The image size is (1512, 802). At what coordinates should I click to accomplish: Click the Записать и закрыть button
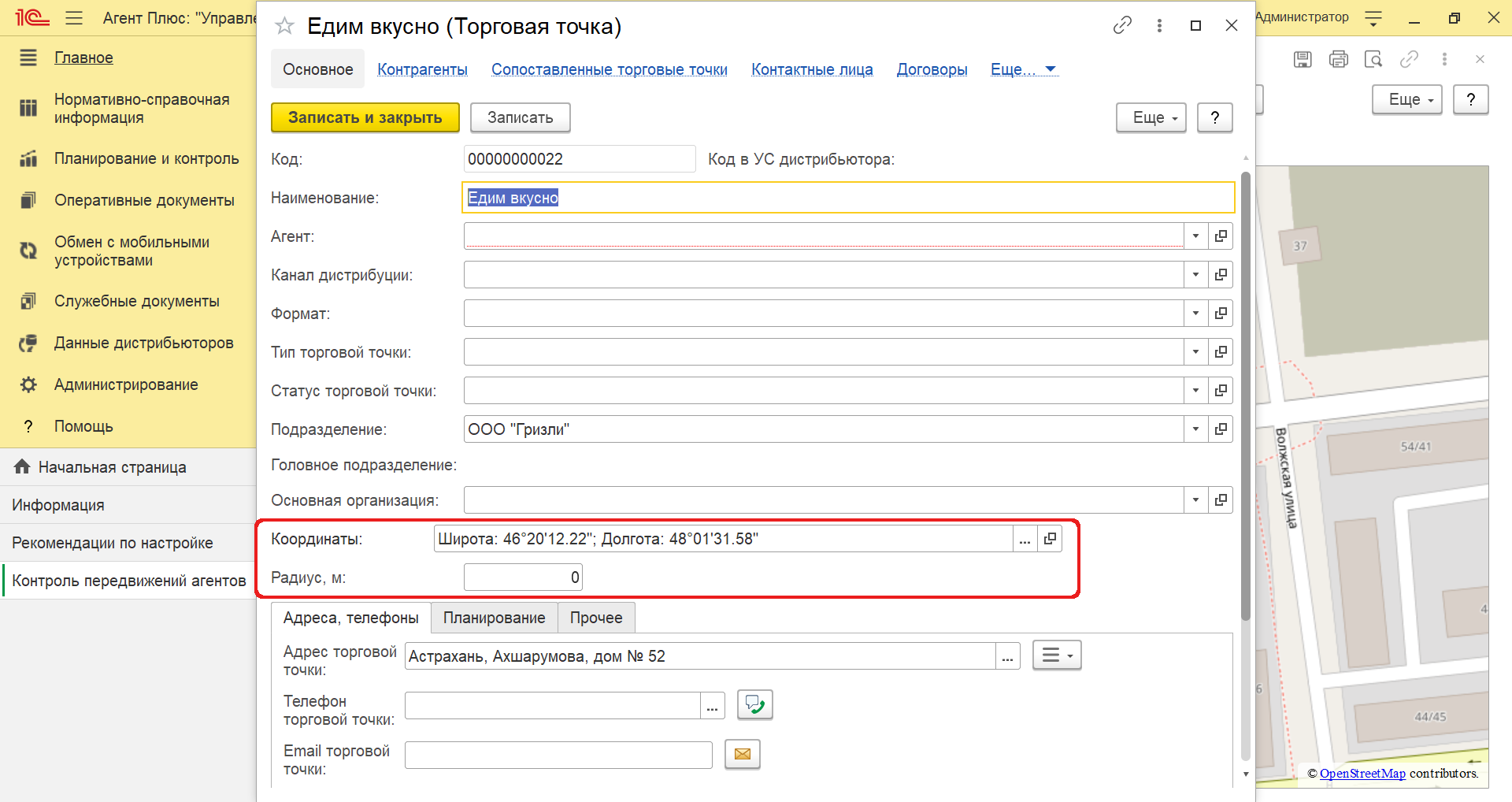[x=365, y=117]
